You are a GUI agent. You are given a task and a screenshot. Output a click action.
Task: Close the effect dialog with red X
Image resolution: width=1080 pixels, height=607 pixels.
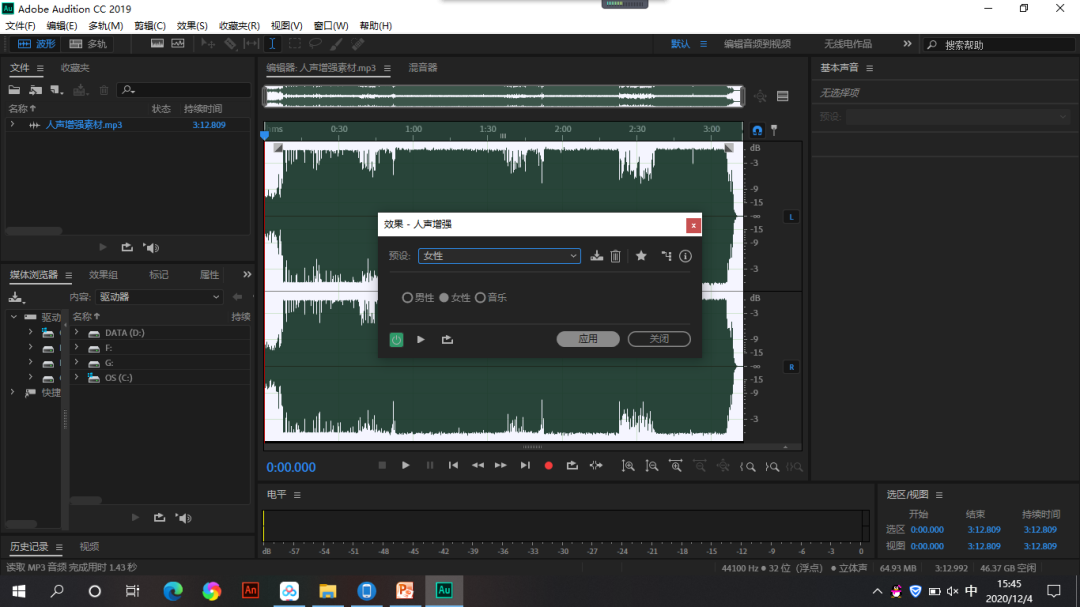[694, 225]
